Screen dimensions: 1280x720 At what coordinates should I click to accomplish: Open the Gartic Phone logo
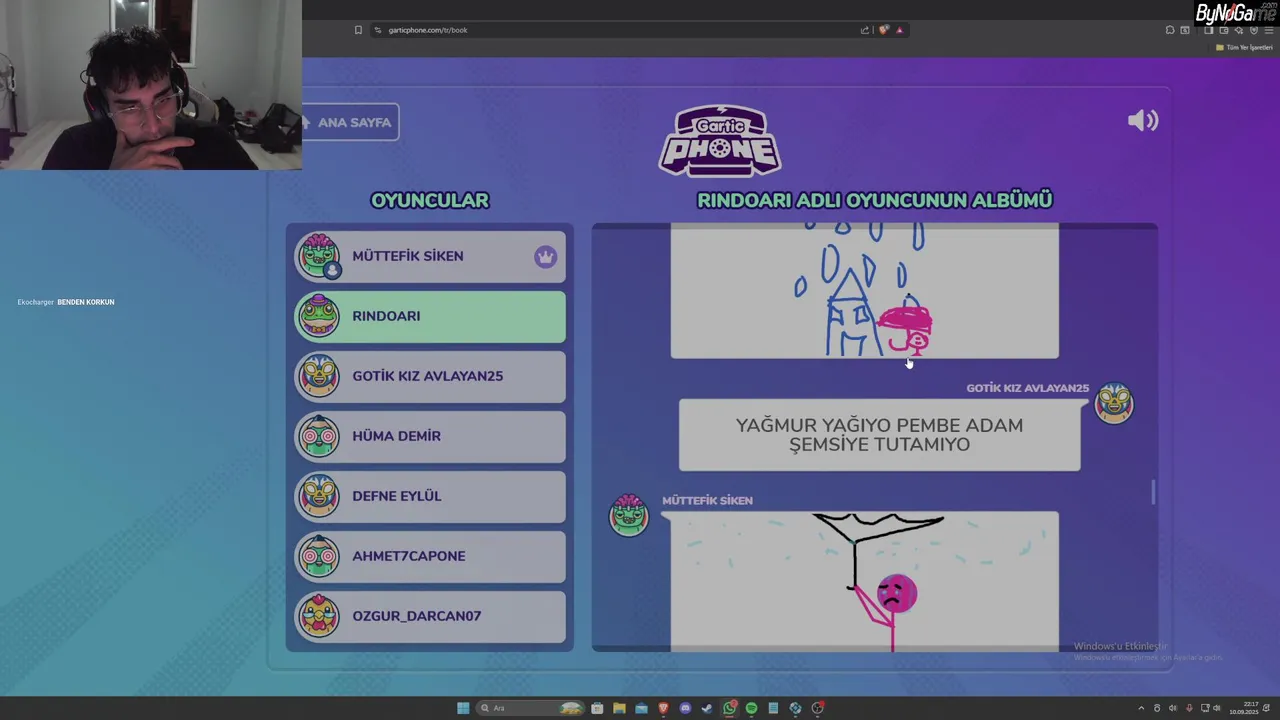click(720, 141)
